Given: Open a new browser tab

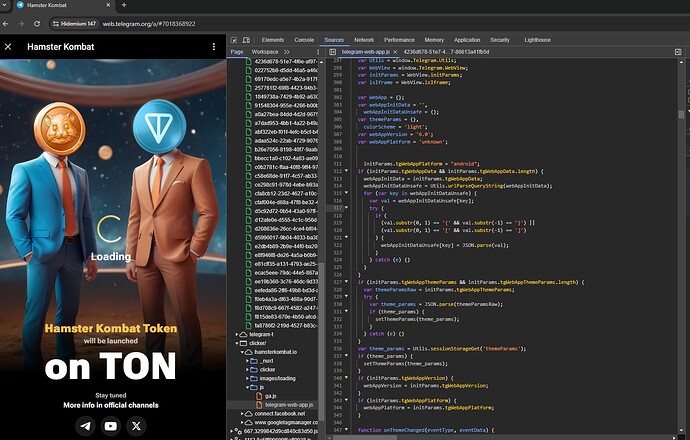Looking at the screenshot, I should click(x=124, y=5).
